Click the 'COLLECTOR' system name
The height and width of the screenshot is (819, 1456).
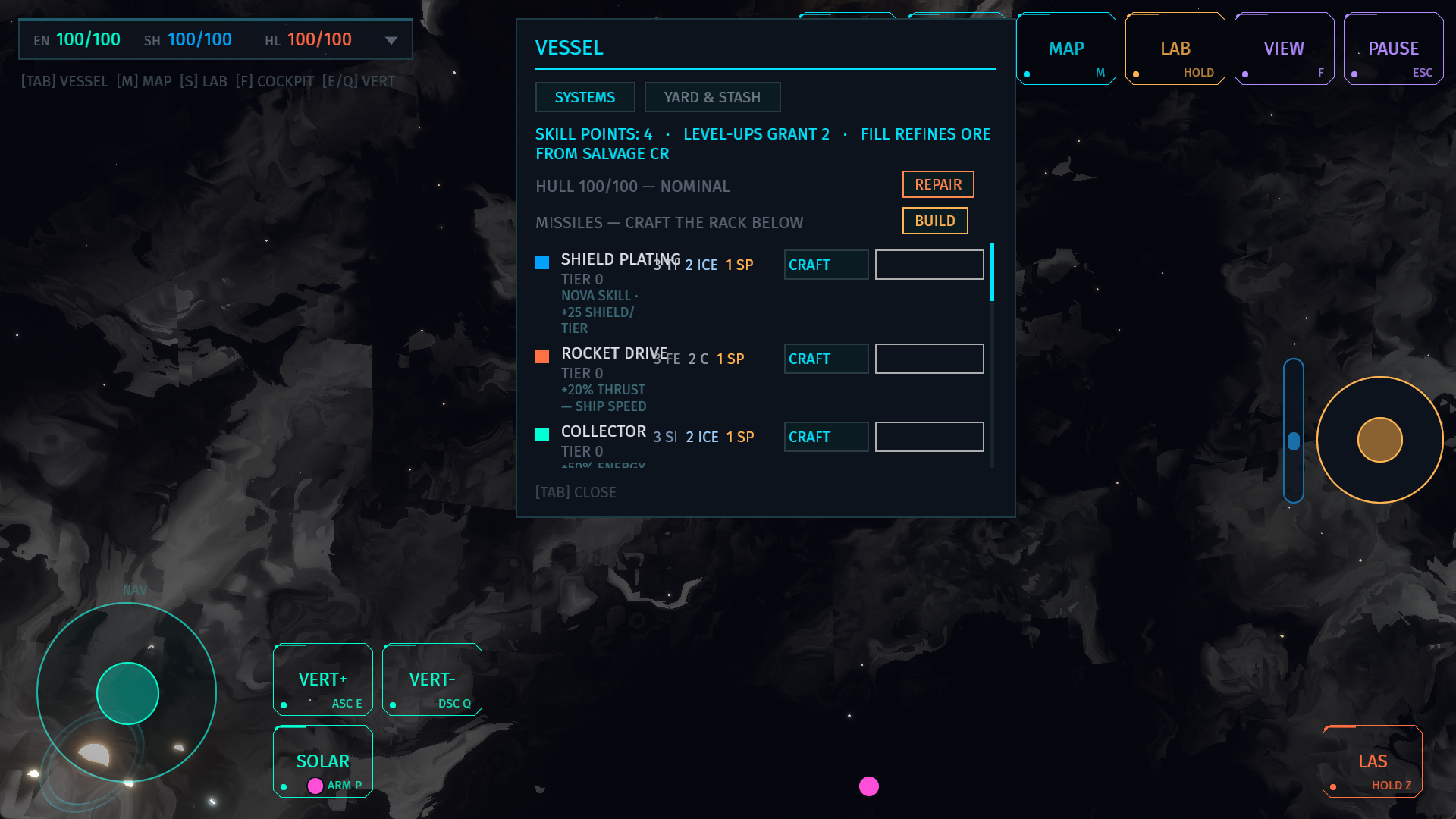tap(604, 431)
